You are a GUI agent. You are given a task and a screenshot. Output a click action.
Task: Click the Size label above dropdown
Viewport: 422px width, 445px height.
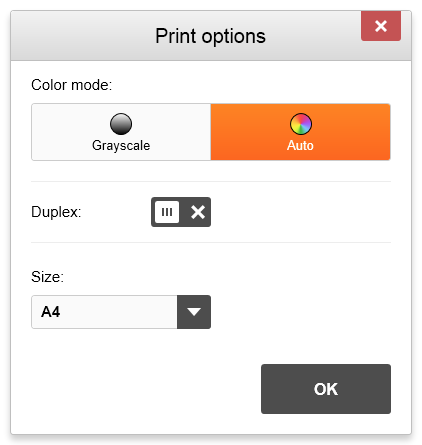pyautogui.click(x=47, y=277)
